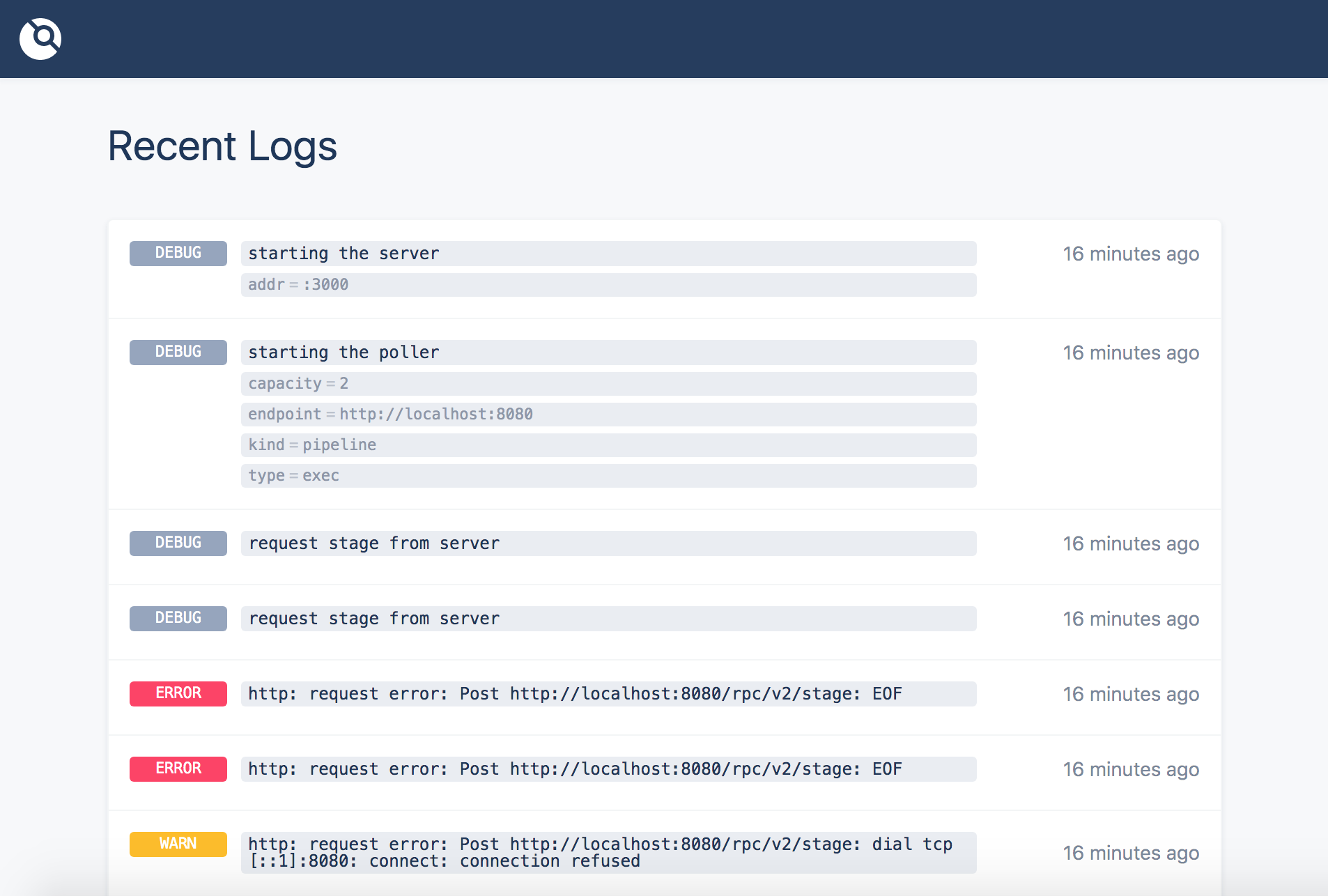Select the 'kind = pipeline' field row
The width and height of the screenshot is (1328, 896).
pos(608,445)
